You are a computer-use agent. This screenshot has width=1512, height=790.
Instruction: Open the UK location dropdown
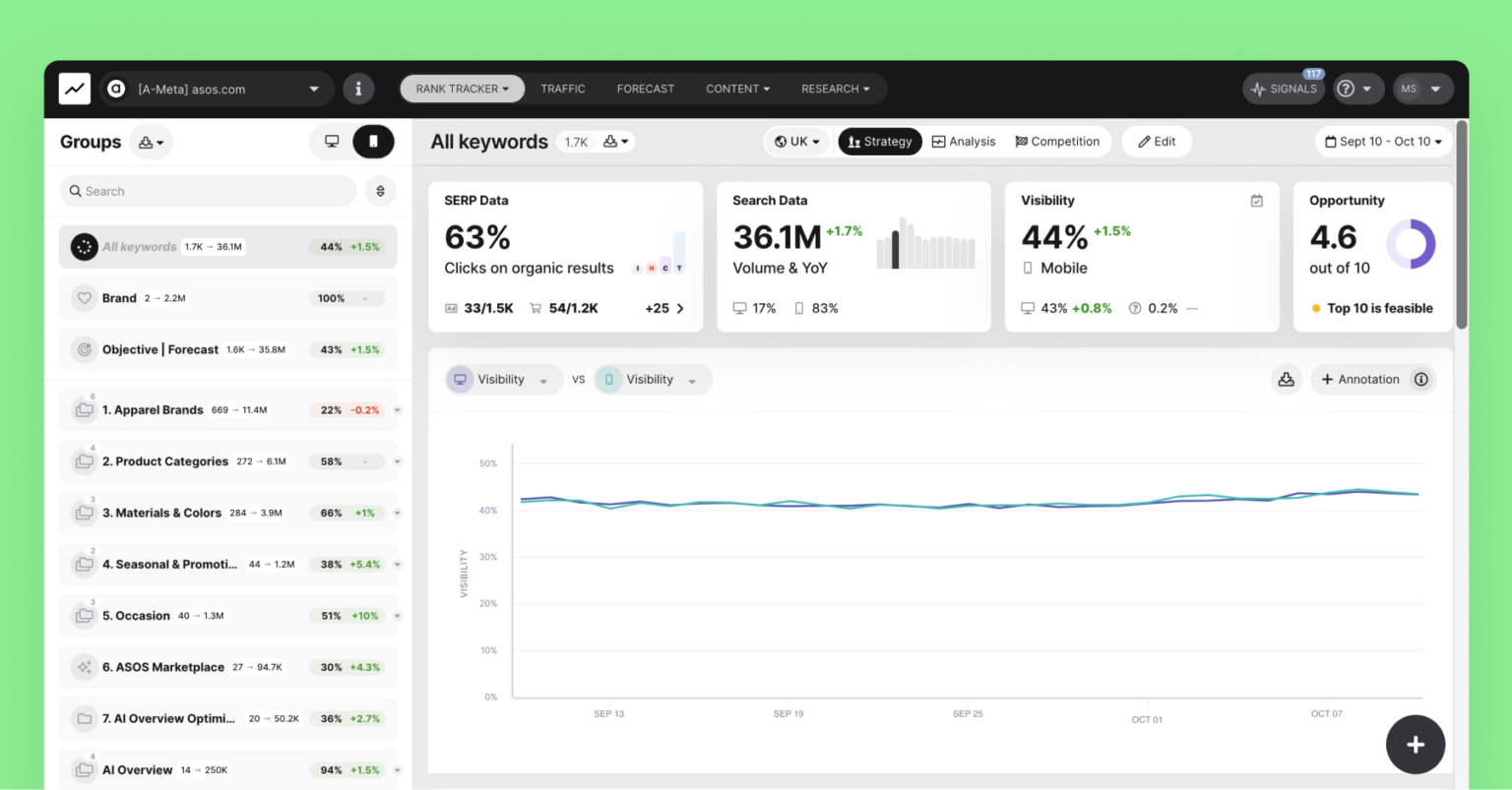[x=796, y=141]
